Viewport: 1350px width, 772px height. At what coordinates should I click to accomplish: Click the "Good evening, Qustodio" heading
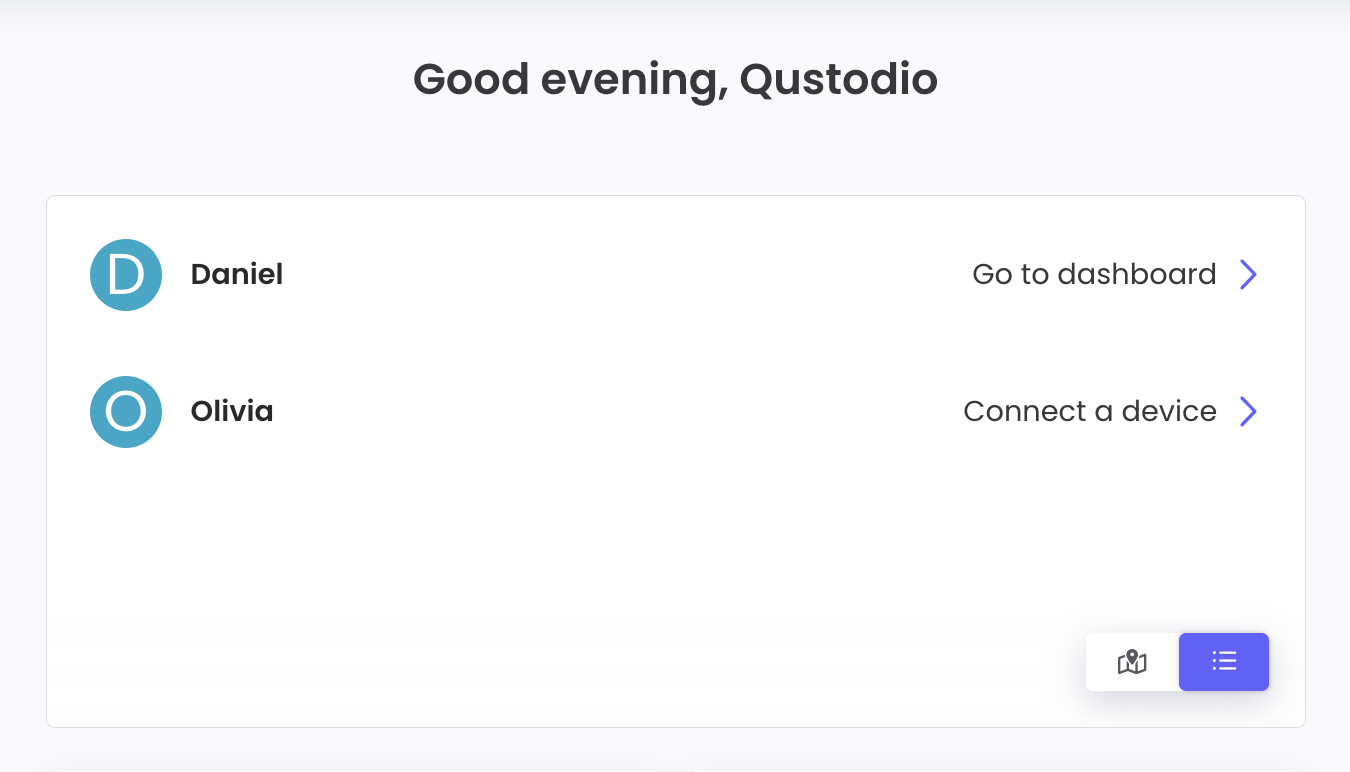675,80
